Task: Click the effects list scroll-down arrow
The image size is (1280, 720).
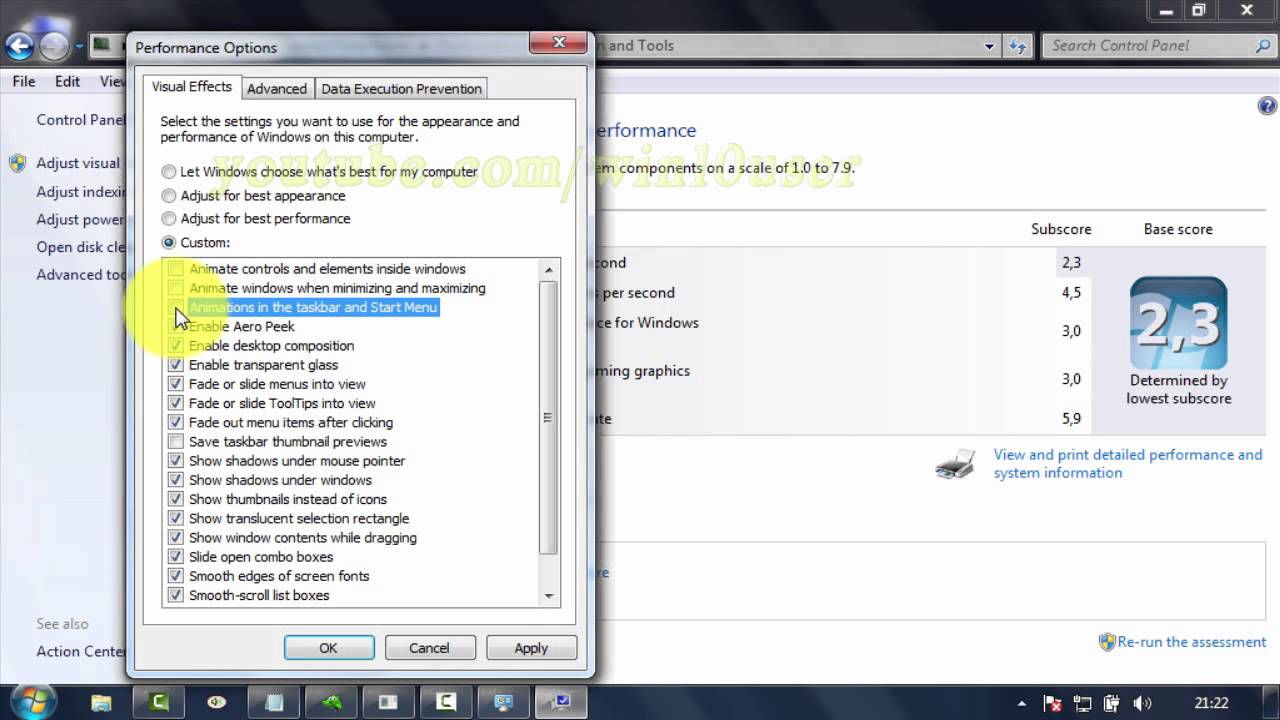Action: click(x=548, y=596)
